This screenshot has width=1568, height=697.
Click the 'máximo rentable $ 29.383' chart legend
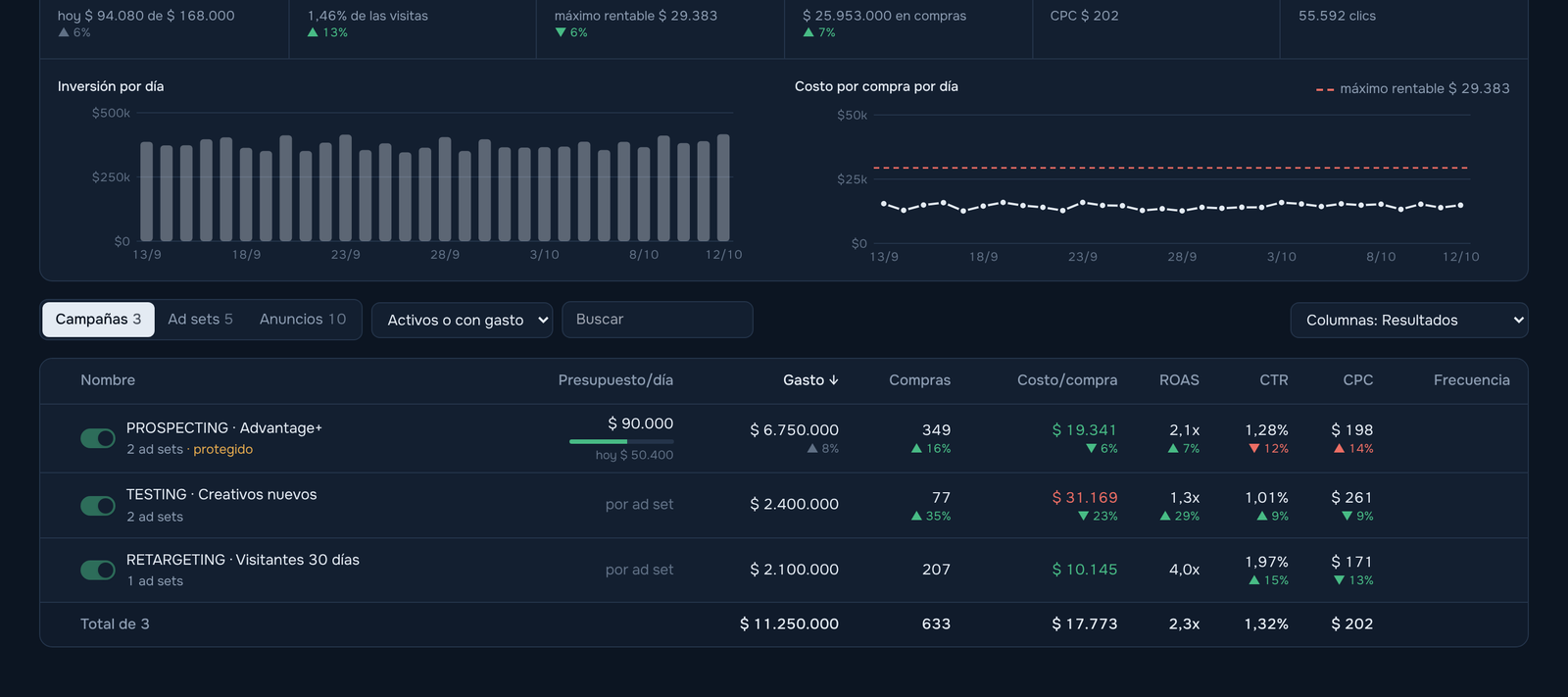tap(1412, 88)
